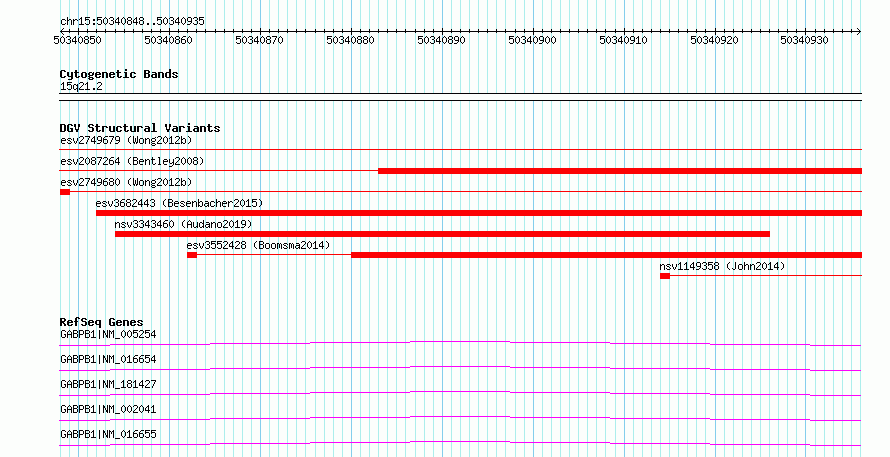Screen dimensions: 890x457
Task: Click the NM_181427 magenta intron line
Action: 460,393
